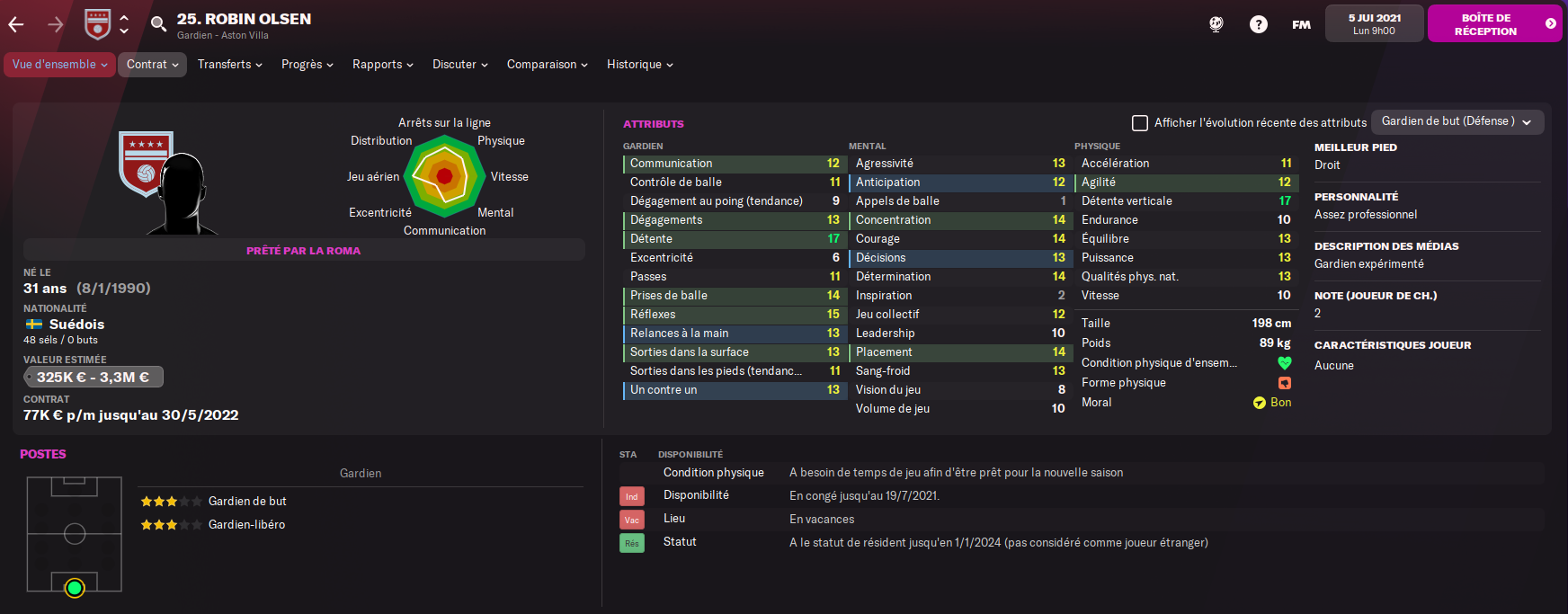Expand the Vue d'ensemble dropdown

(59, 65)
